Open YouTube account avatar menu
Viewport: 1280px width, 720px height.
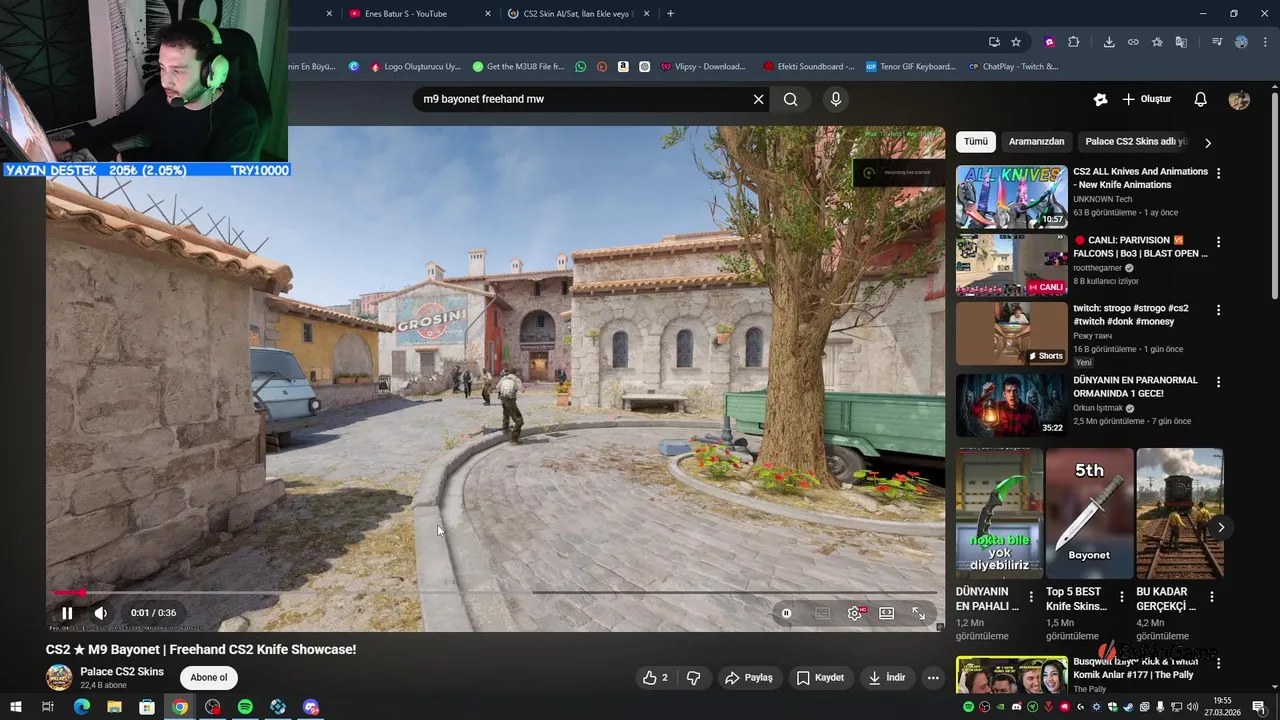(1239, 99)
